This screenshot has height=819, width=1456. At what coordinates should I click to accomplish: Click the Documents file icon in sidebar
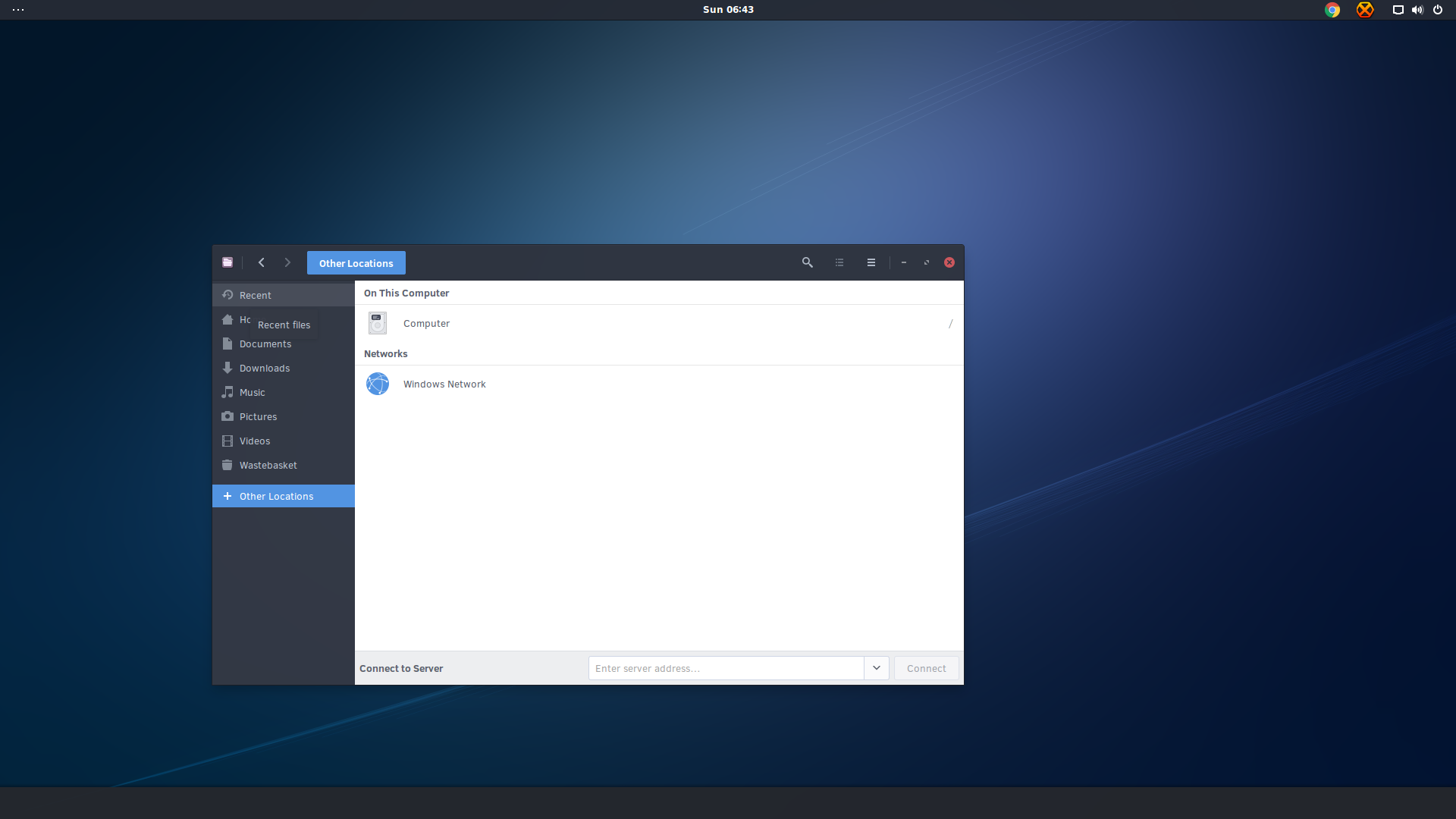[x=227, y=344]
